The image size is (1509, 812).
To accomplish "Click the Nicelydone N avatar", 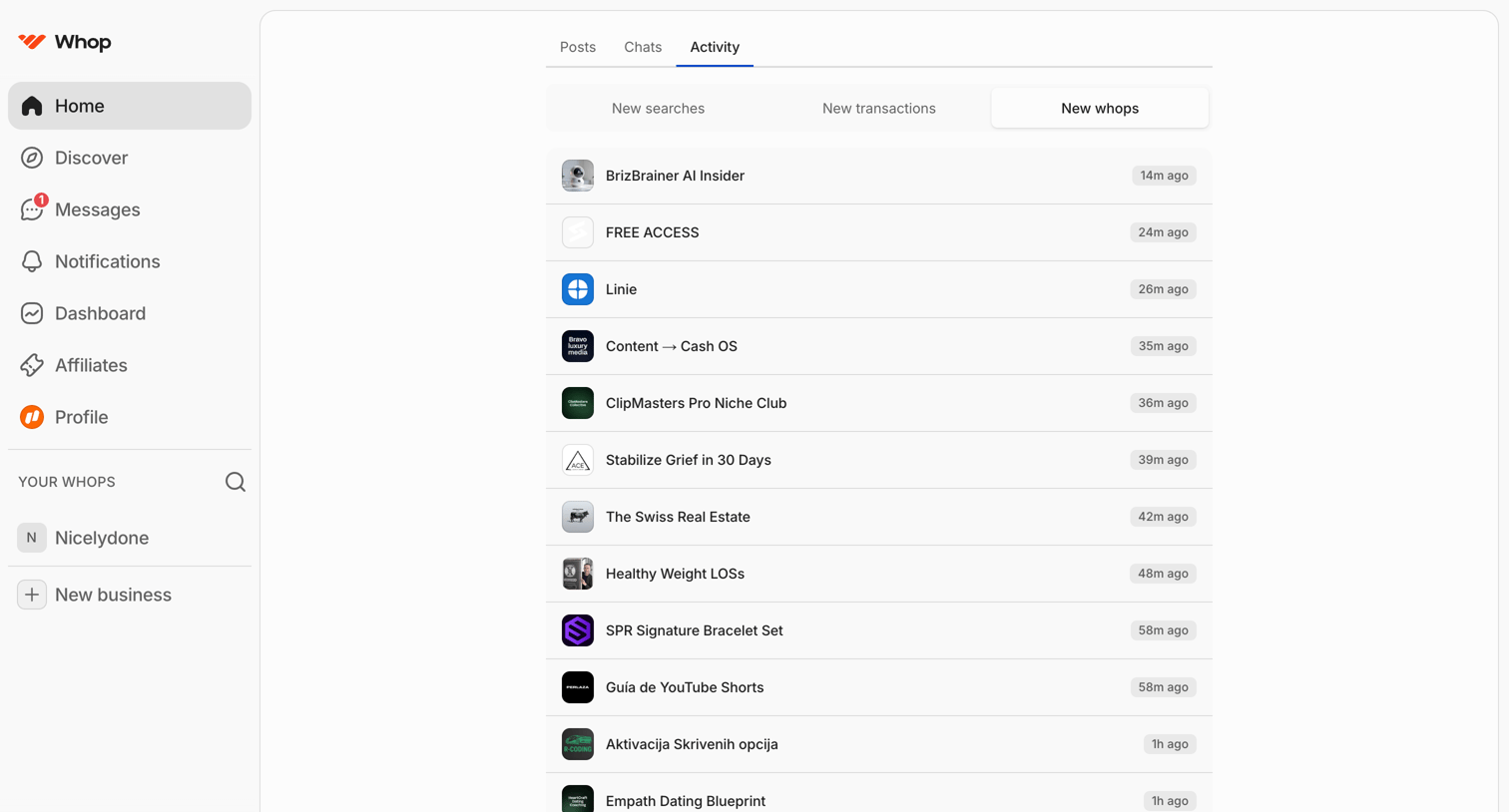I will [x=32, y=538].
